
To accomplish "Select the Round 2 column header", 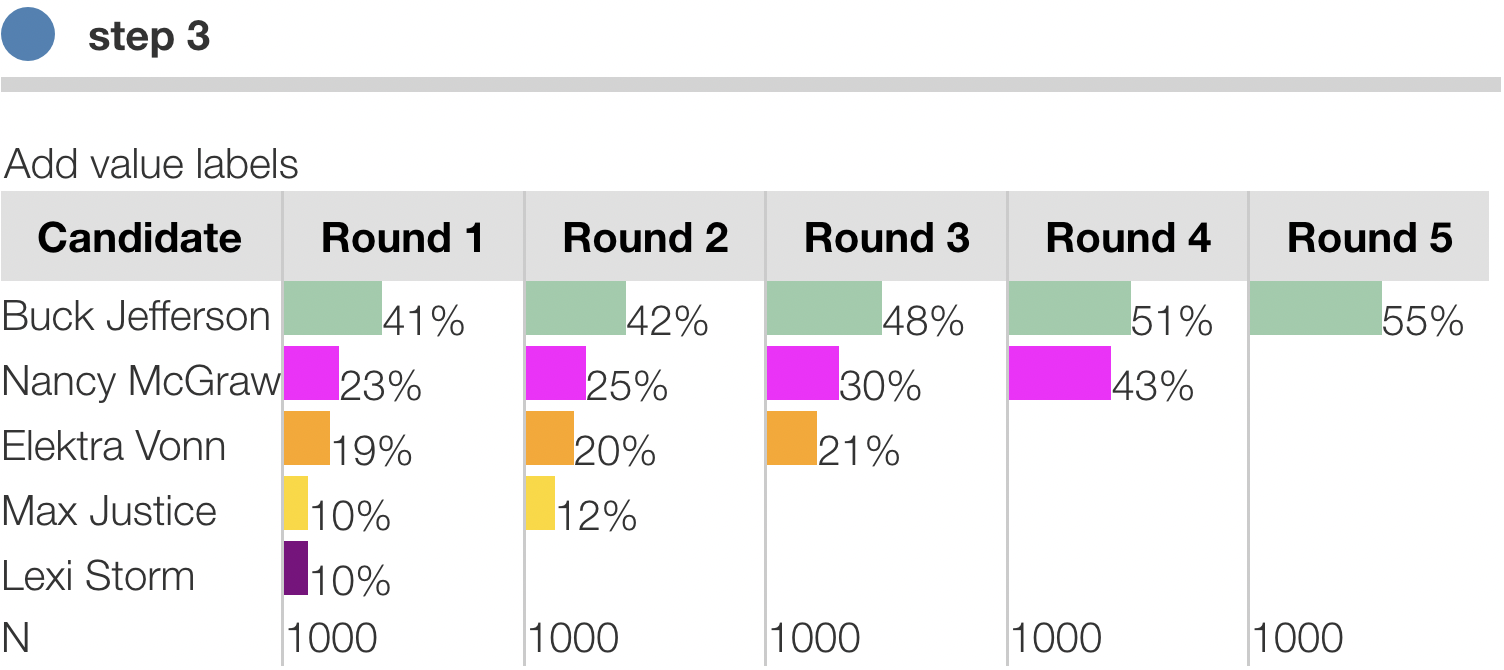I will pos(645,238).
